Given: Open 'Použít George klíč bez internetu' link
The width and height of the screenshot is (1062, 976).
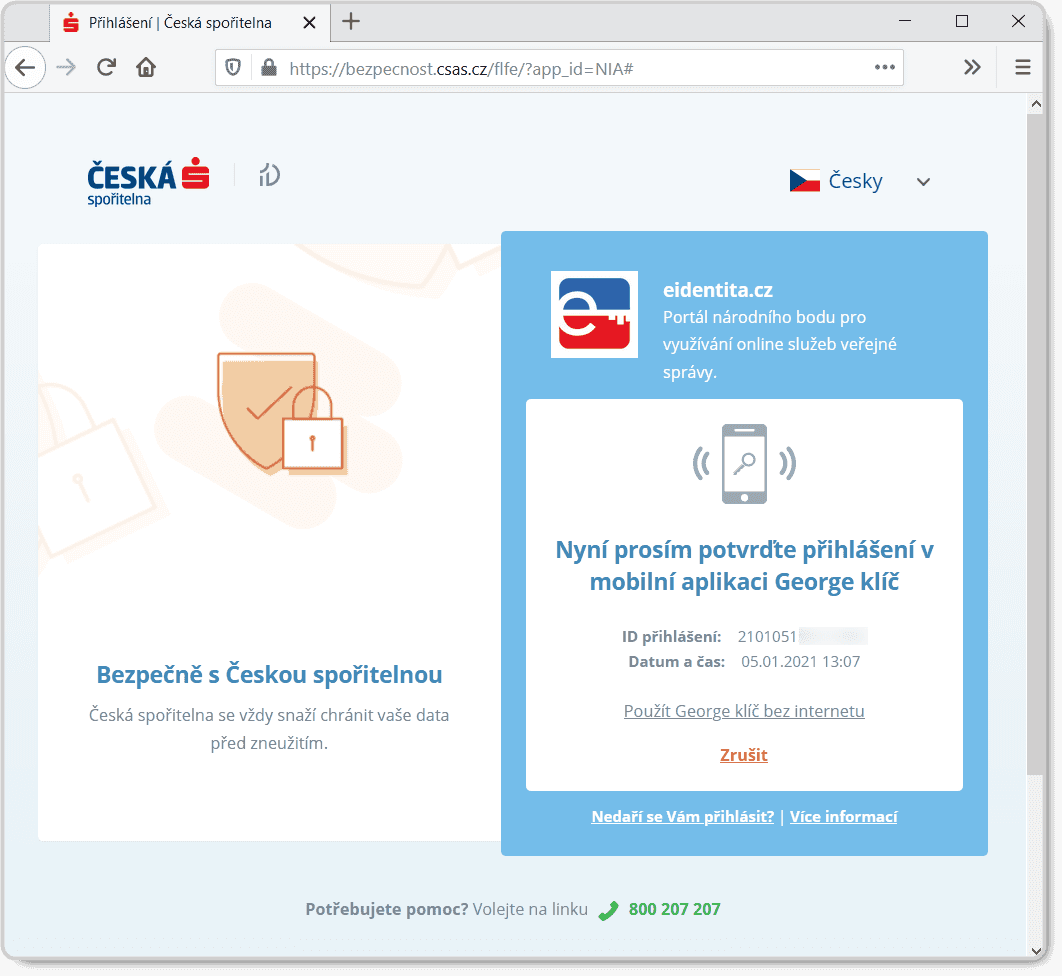Looking at the screenshot, I should point(744,711).
